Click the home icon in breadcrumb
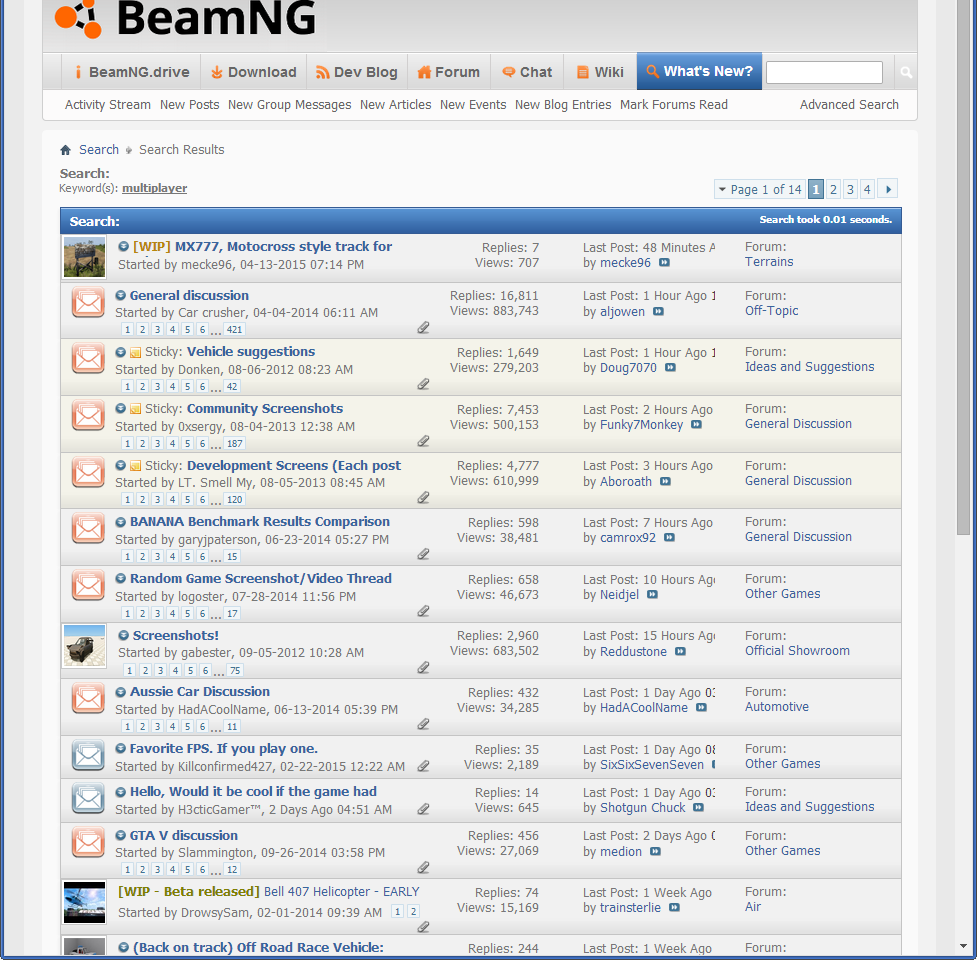The image size is (977, 960). point(65,150)
